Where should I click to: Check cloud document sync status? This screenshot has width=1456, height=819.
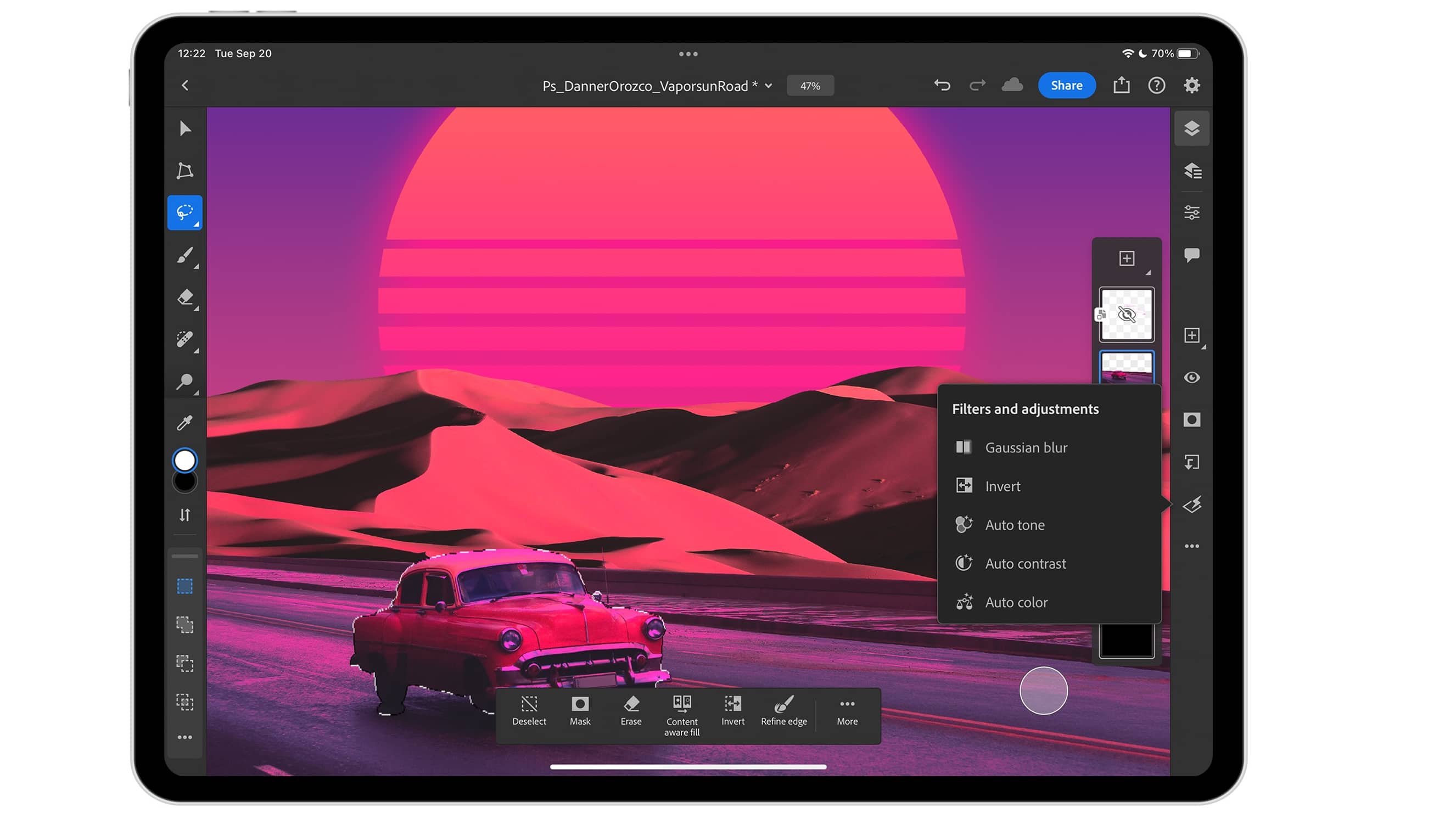point(1012,85)
